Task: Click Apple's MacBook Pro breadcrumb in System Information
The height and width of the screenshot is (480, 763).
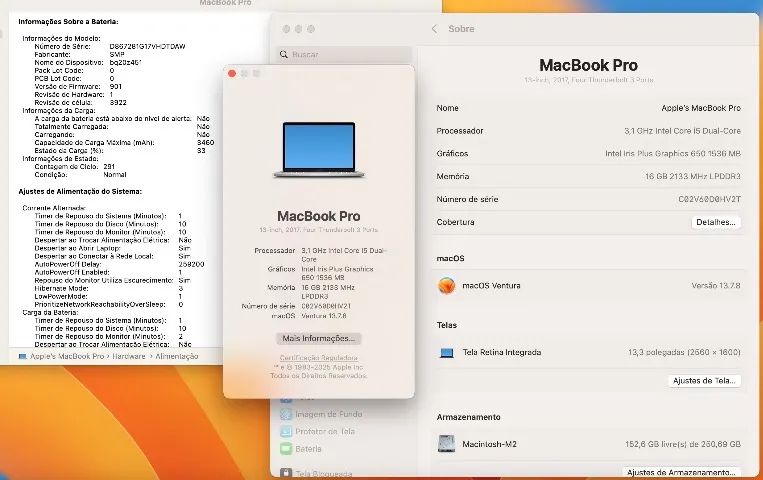Action: [67, 356]
